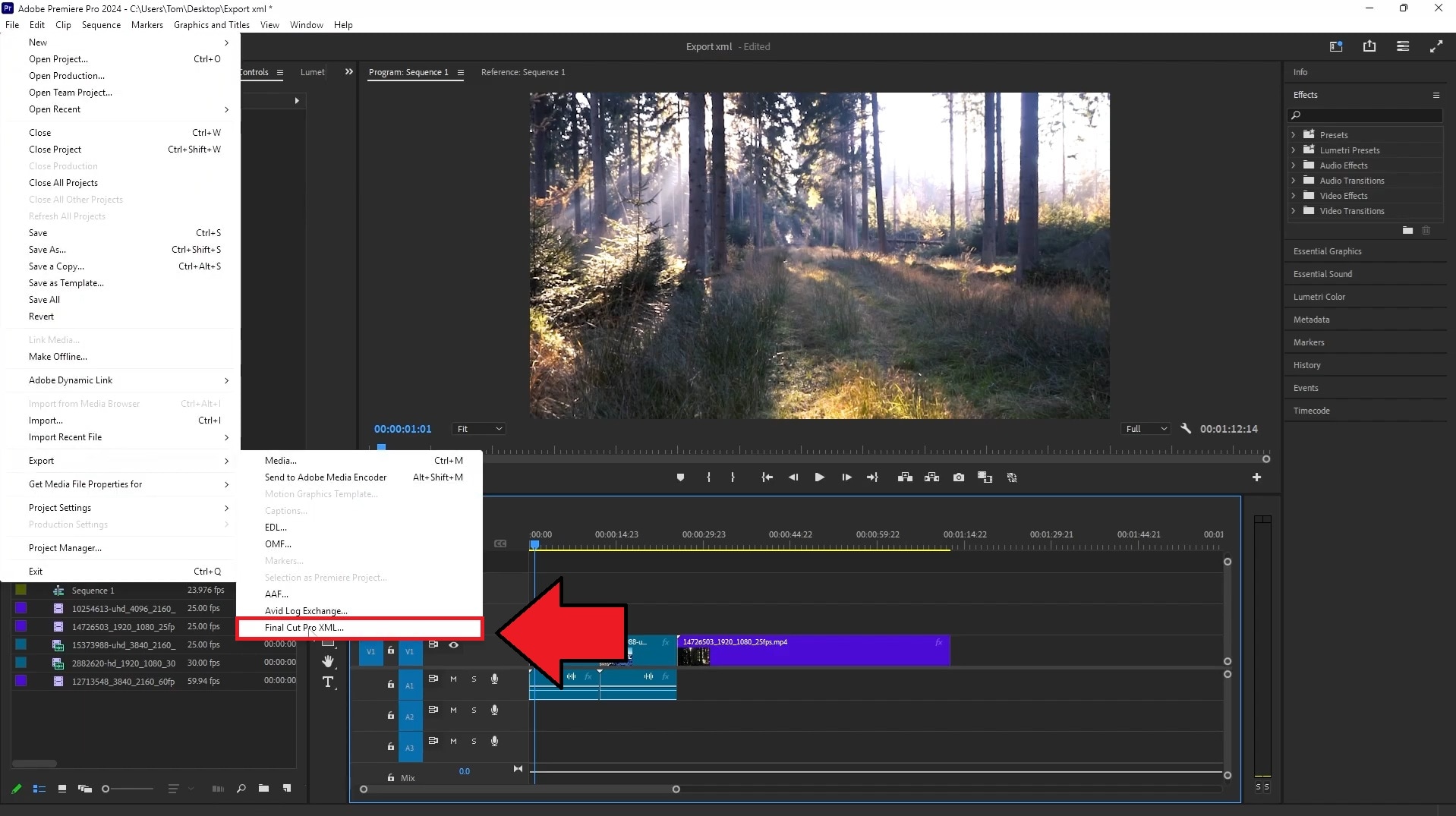1456x816 pixels.
Task: Step back one frame
Action: pyautogui.click(x=793, y=477)
